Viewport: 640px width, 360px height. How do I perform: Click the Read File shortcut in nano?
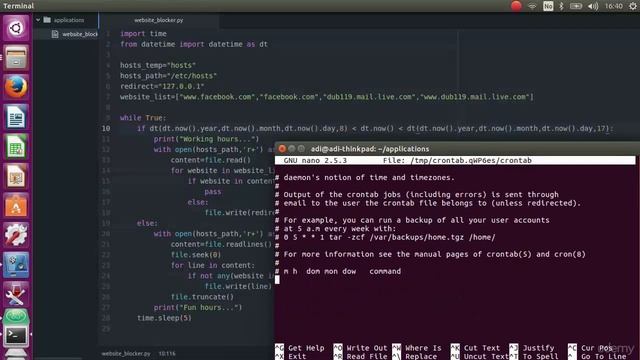coord(360,356)
